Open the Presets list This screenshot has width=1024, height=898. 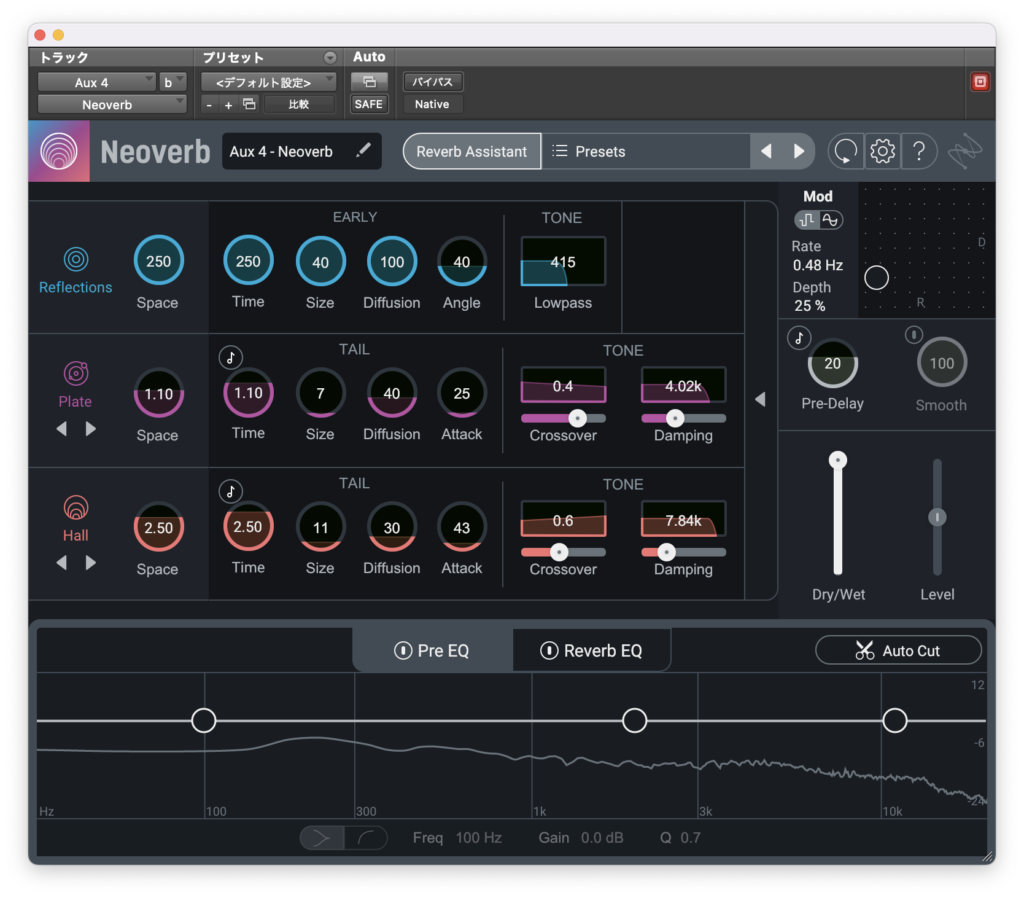[x=645, y=152]
